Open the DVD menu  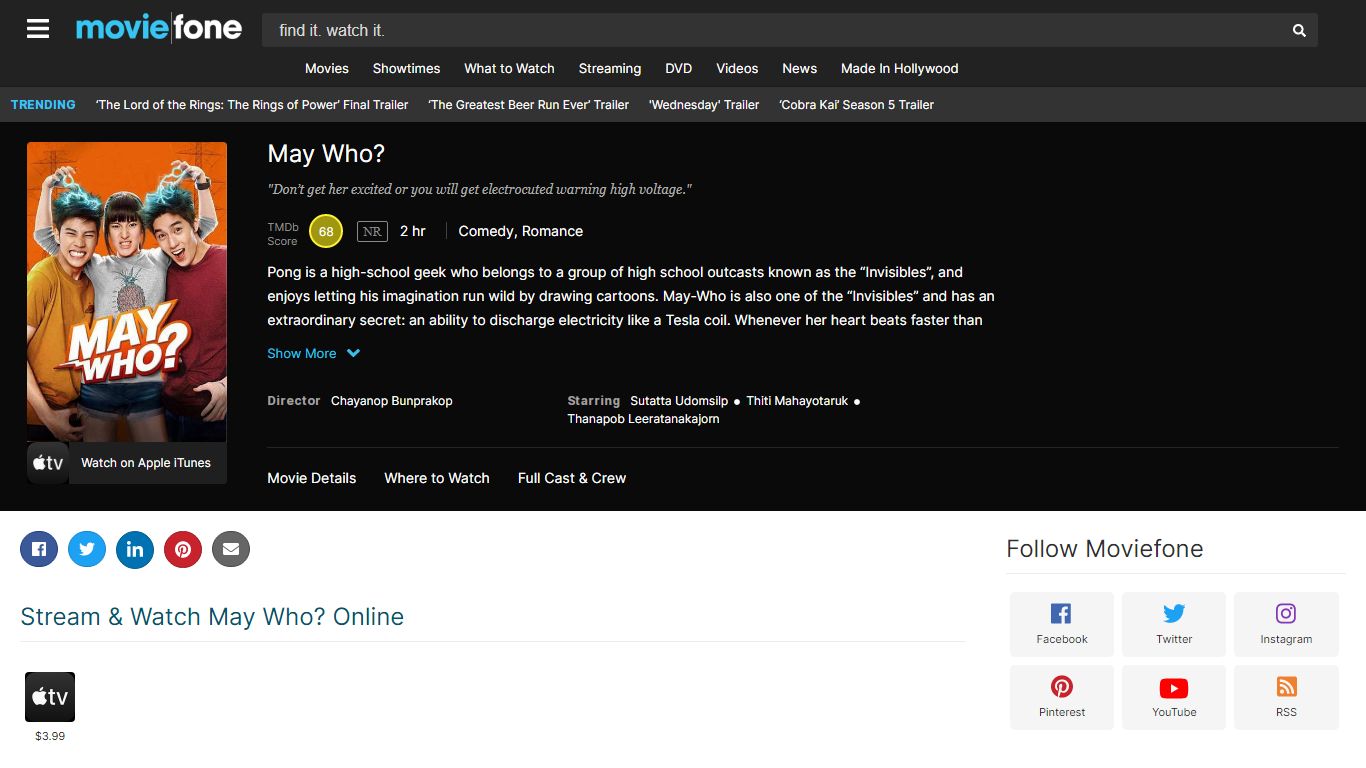tap(679, 68)
